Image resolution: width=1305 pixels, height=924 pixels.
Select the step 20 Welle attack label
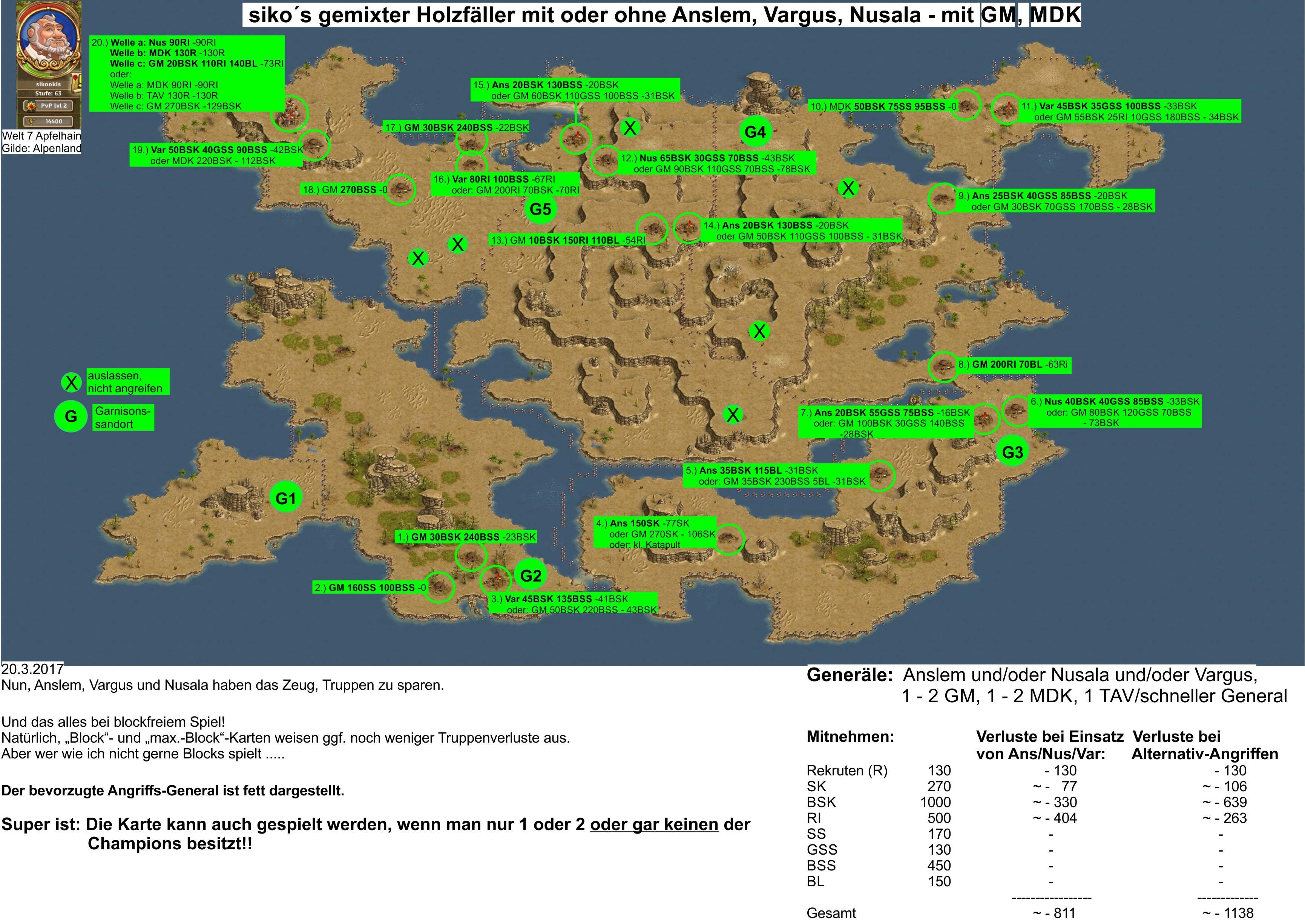pyautogui.click(x=187, y=74)
